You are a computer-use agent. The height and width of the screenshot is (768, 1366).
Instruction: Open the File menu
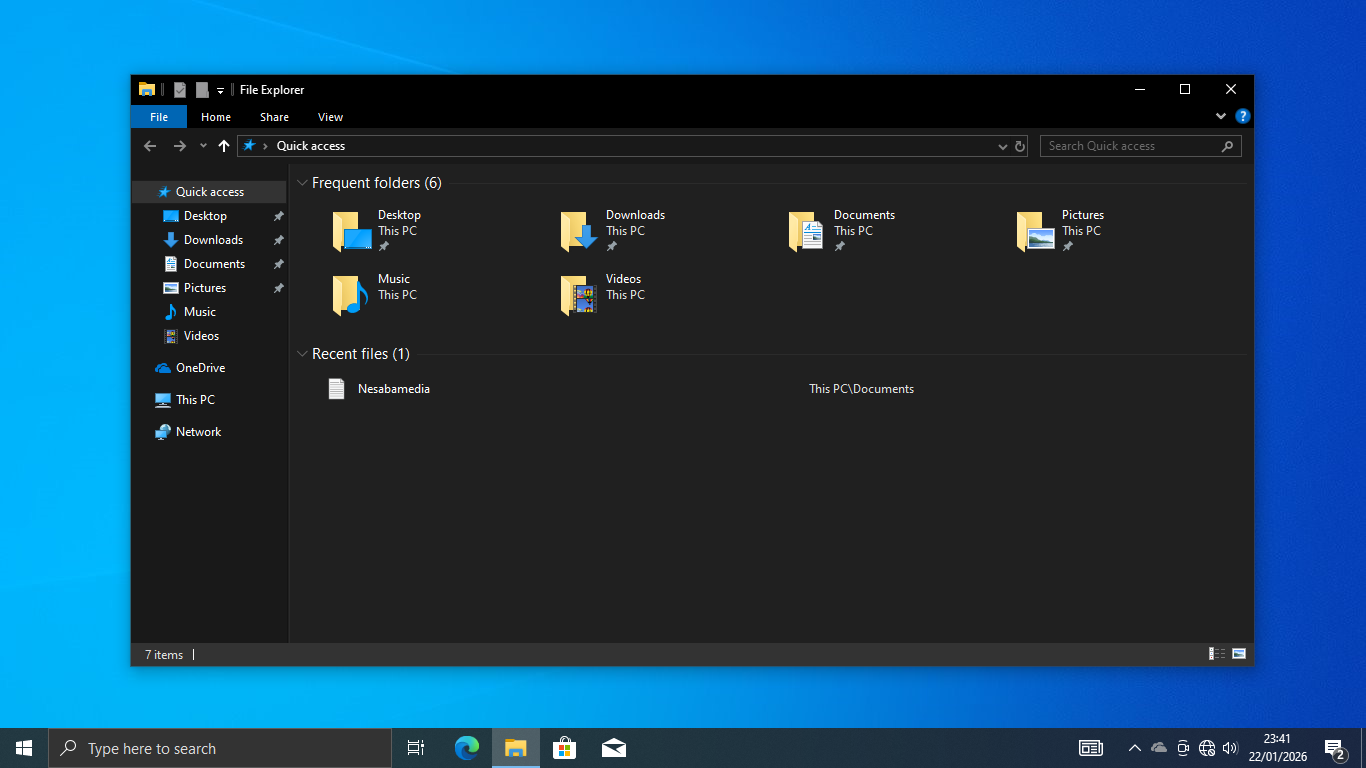(x=159, y=117)
